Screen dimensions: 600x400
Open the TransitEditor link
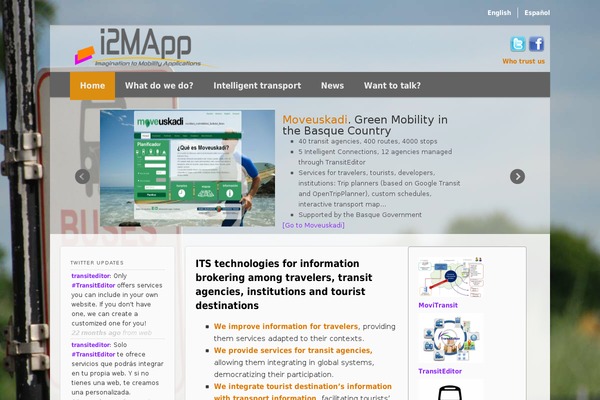440,371
